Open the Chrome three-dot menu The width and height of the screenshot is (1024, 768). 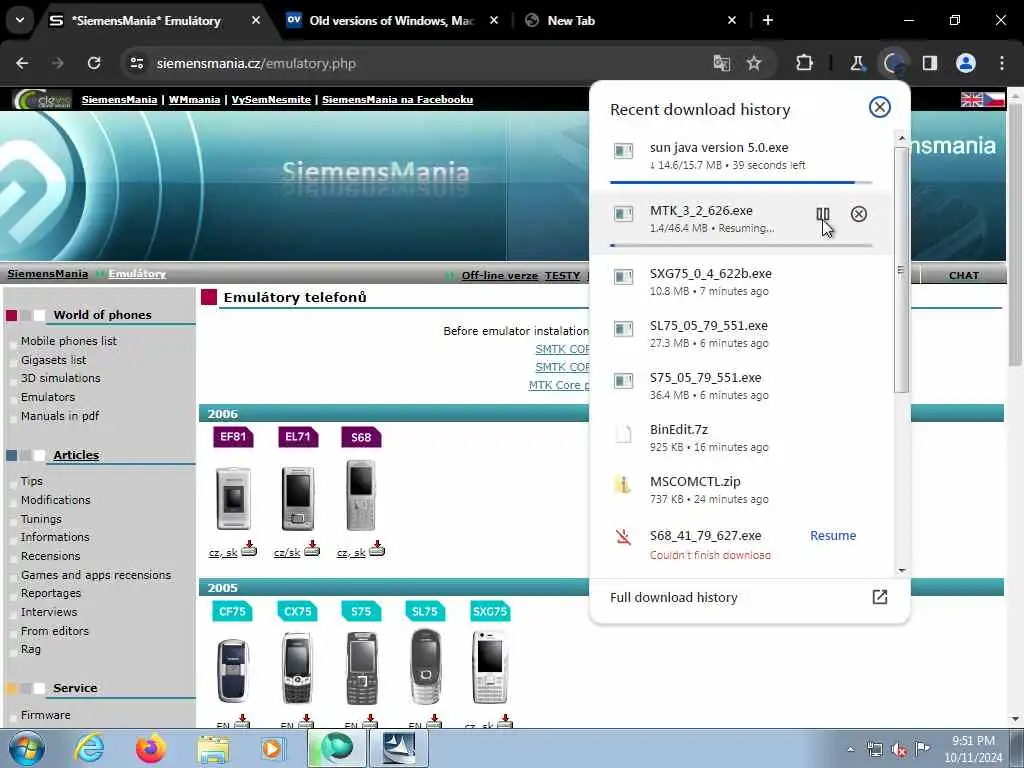[1002, 63]
